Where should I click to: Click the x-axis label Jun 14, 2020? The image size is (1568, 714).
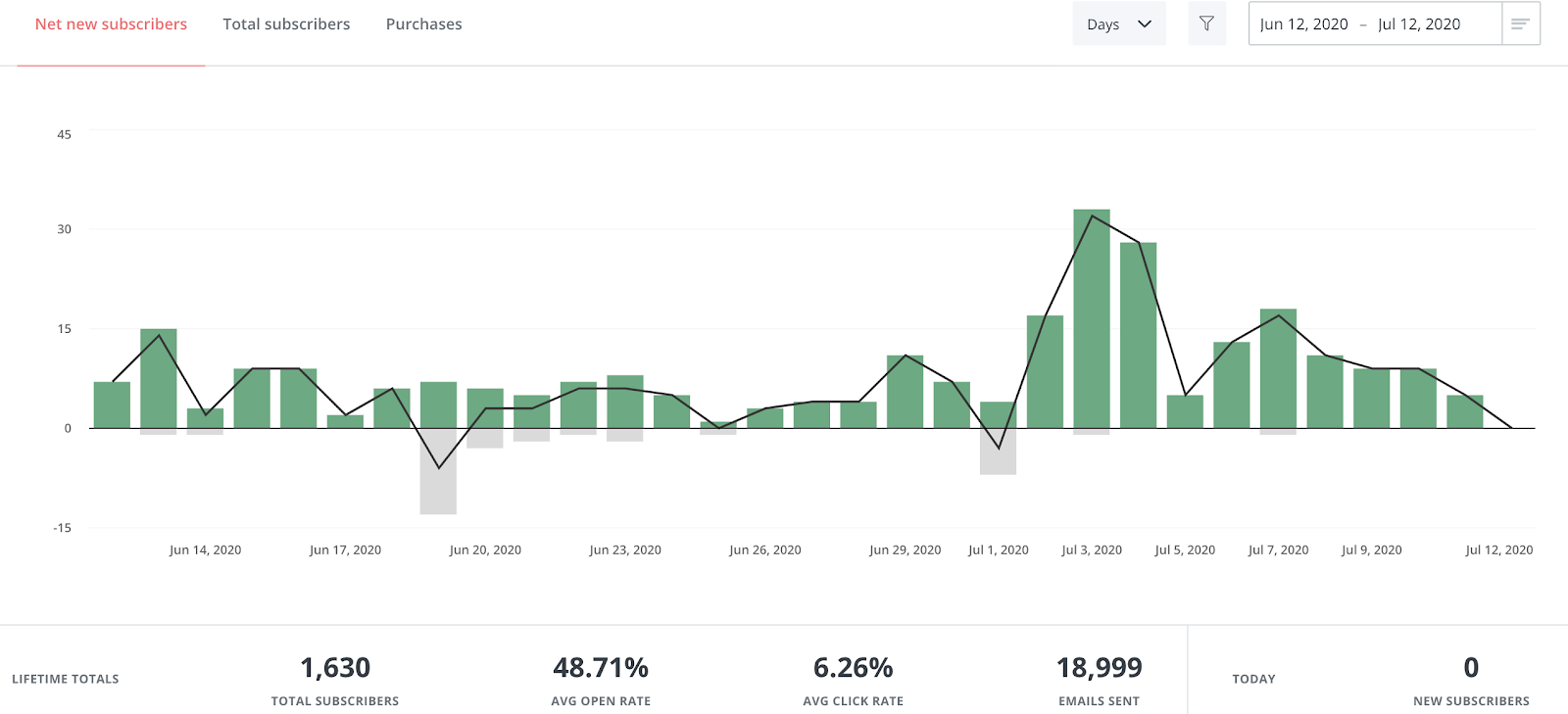pos(205,550)
